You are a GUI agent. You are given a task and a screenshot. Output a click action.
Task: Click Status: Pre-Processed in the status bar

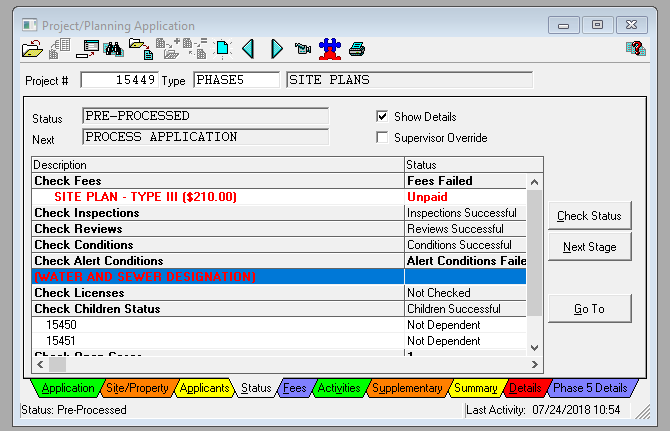point(74,410)
